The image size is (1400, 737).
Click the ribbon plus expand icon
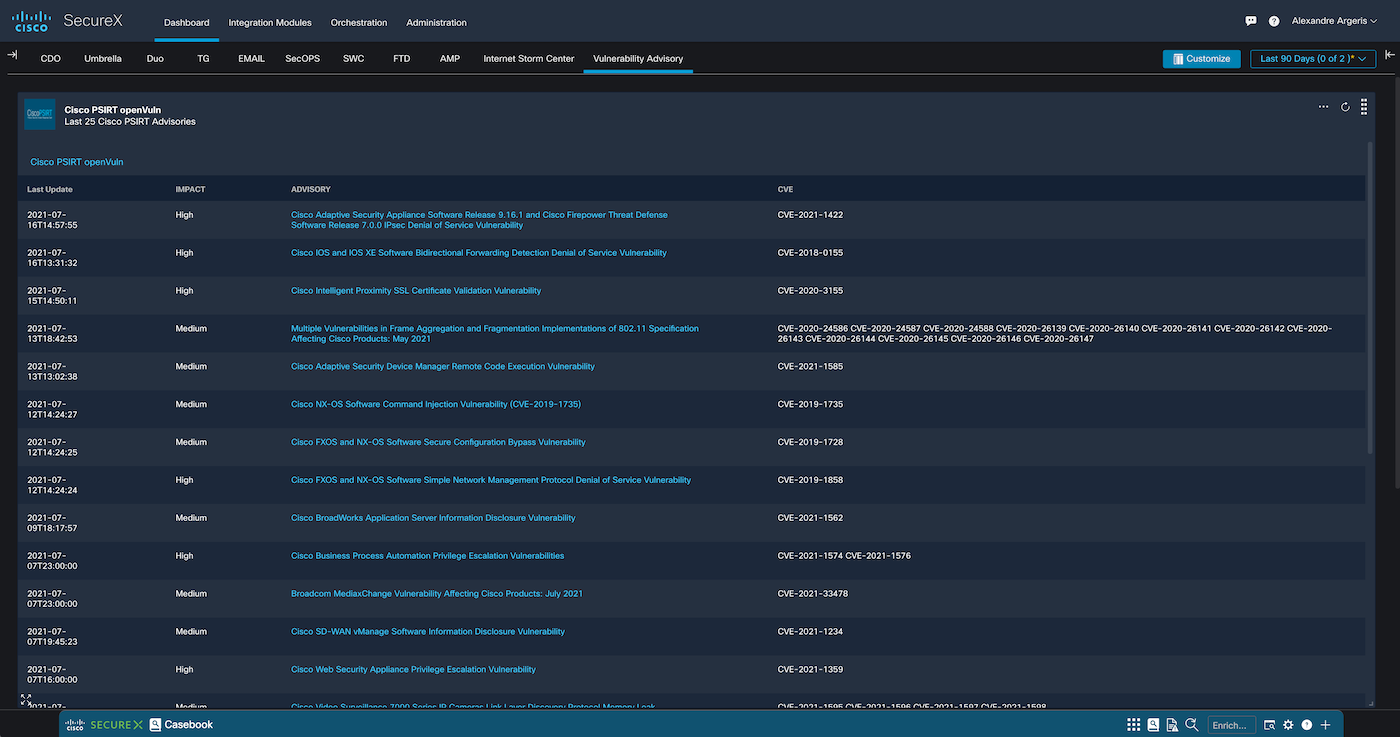[1325, 725]
